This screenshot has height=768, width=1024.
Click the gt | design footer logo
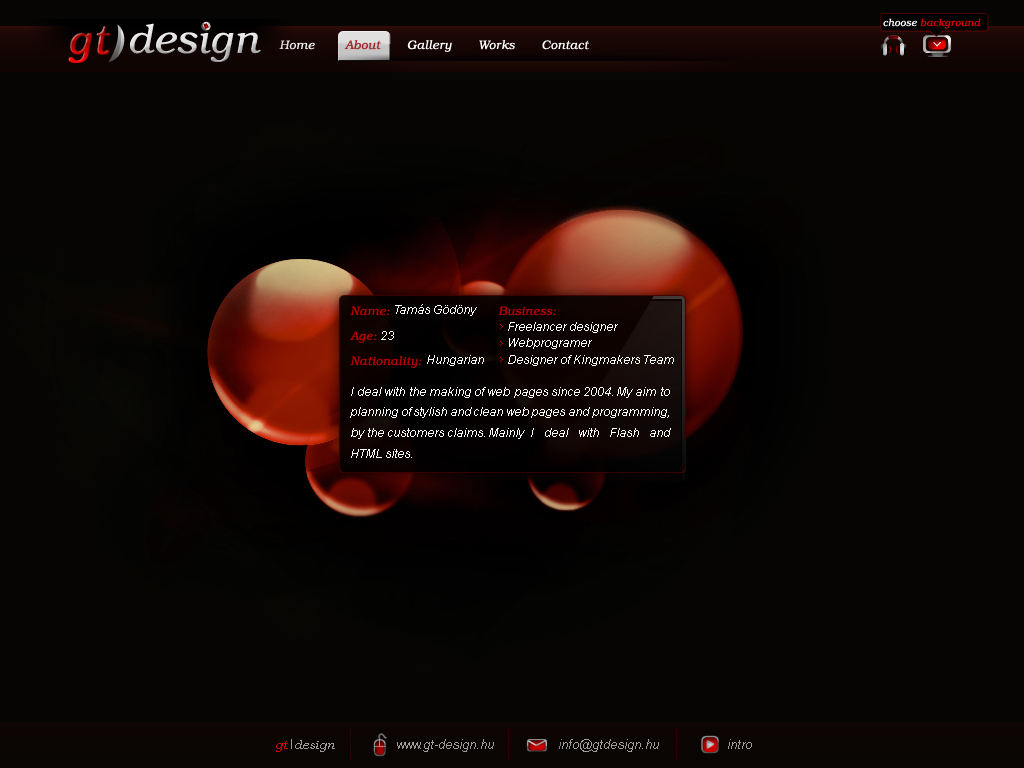coord(305,744)
